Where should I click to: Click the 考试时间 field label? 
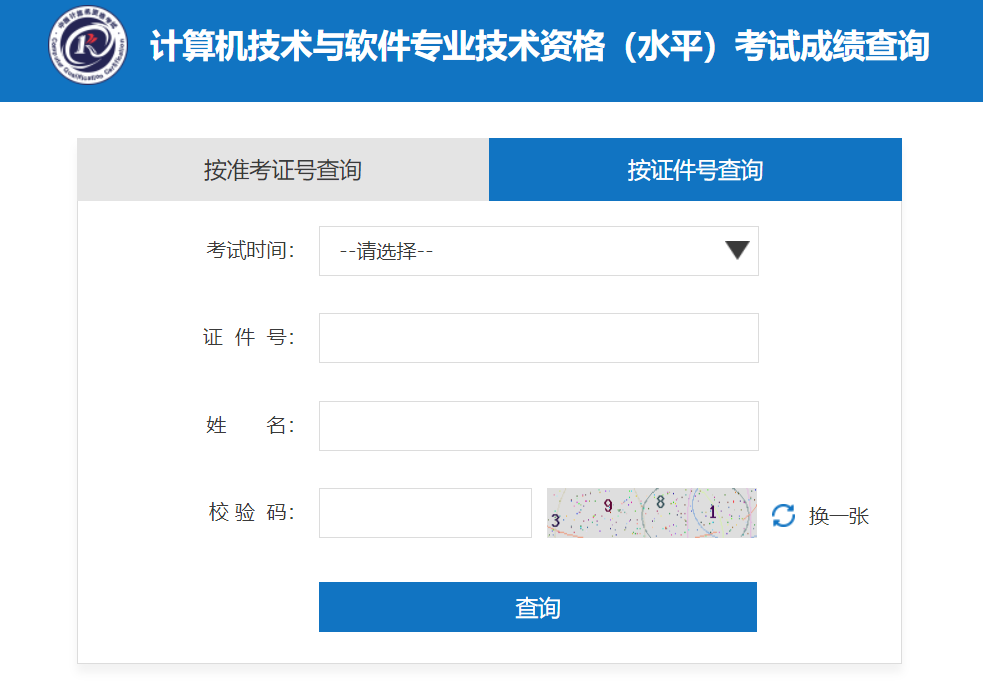[250, 250]
